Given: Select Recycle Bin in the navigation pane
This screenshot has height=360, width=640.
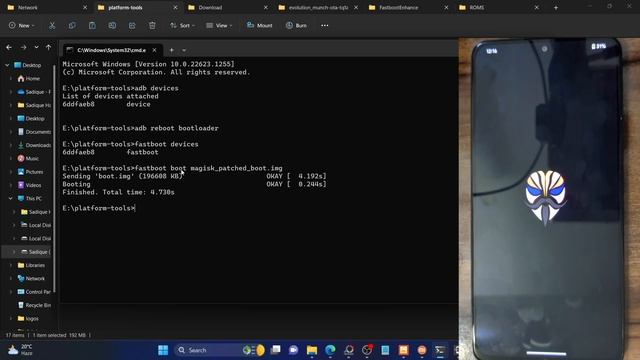Looking at the screenshot, I should coord(34,305).
